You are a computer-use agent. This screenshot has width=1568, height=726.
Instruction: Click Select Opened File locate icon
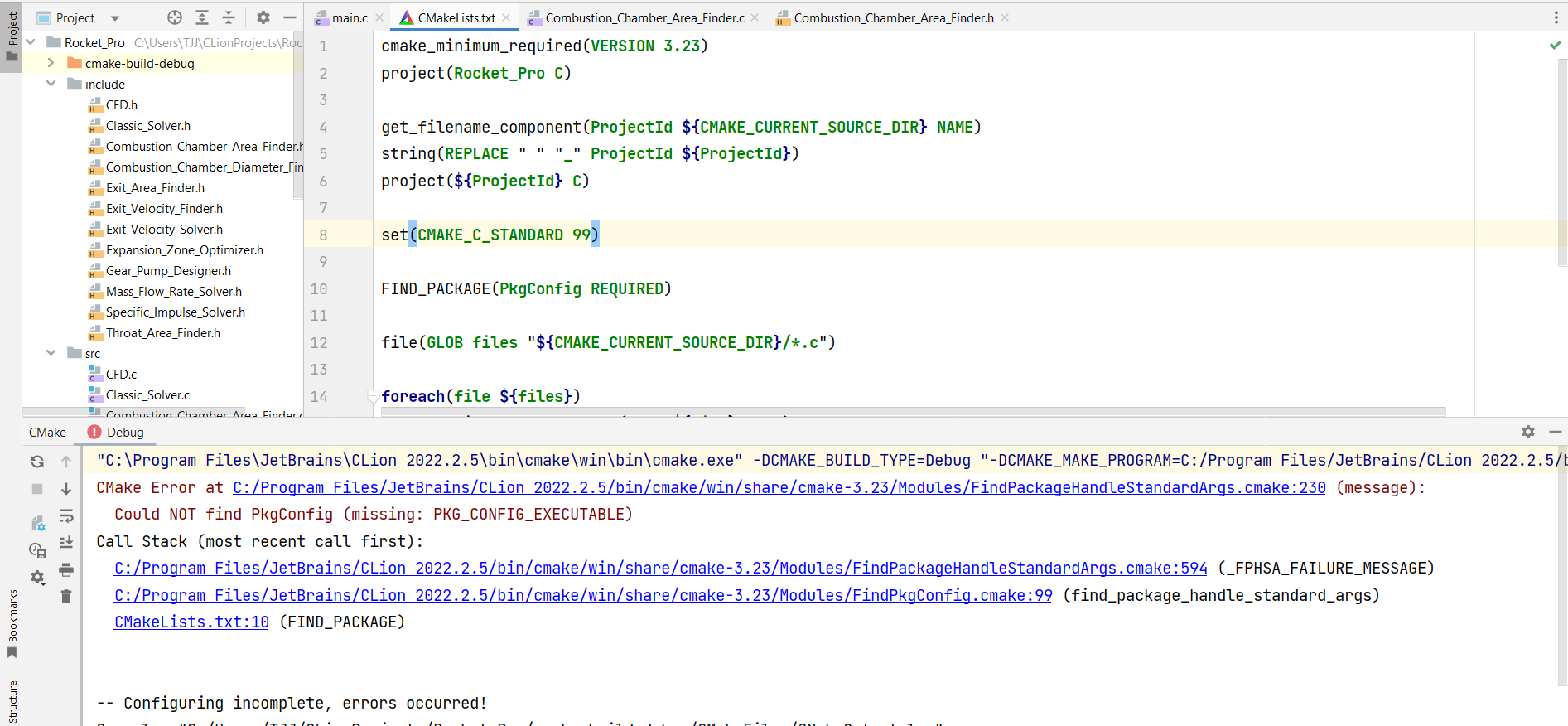click(x=174, y=17)
